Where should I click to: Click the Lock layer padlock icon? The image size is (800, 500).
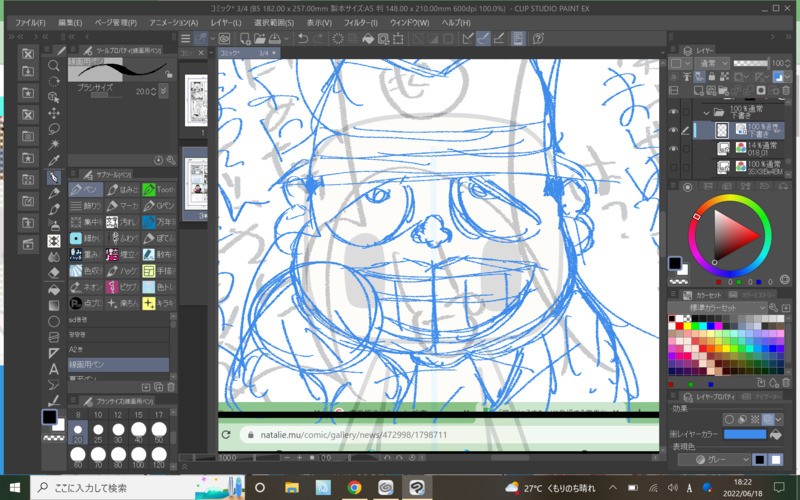pos(712,77)
